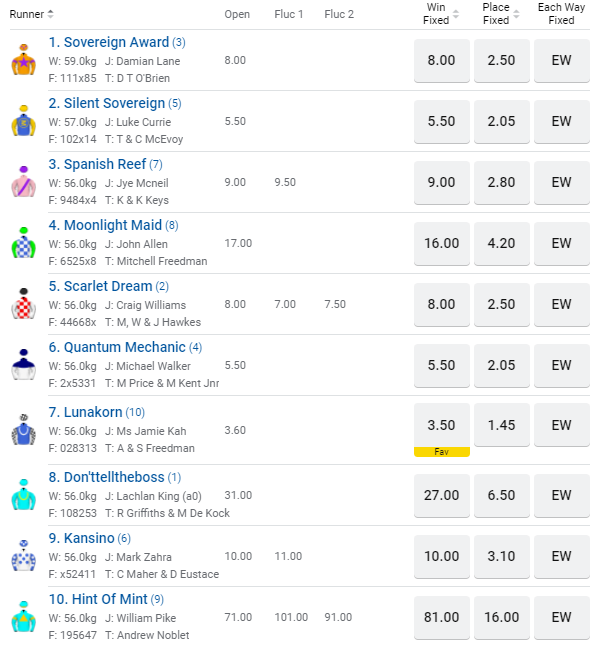Click Silent Sovereign jockey silks icon

(x=23, y=122)
